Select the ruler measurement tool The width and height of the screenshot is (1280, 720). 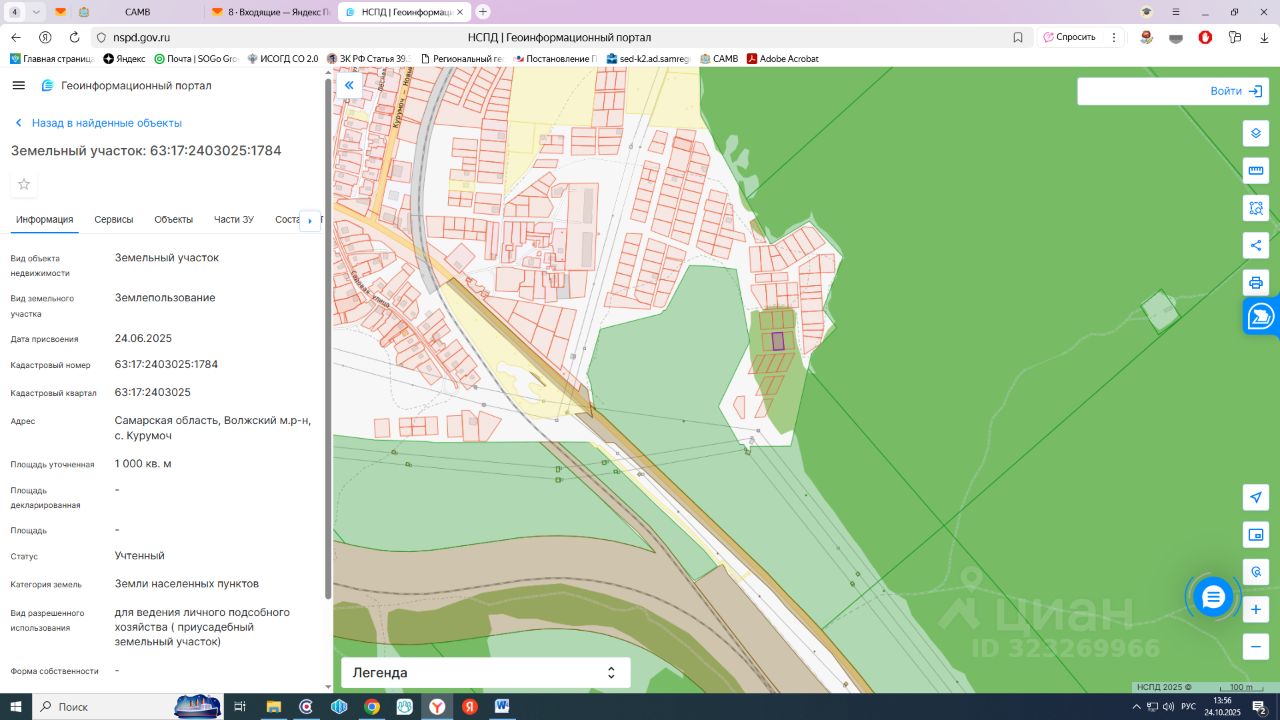[x=1255, y=171]
